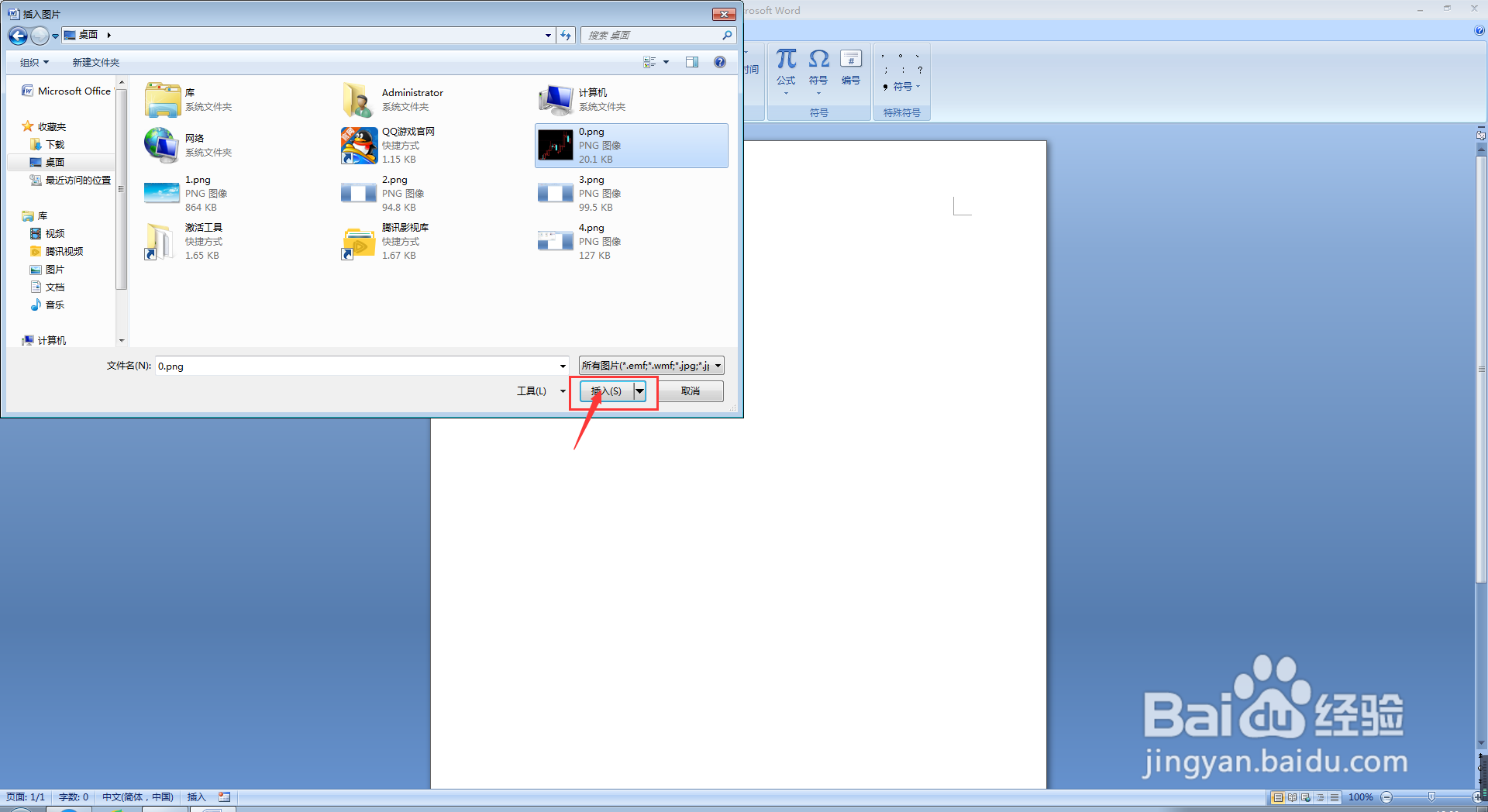This screenshot has height=812, width=1488.
Task: Switch to Web Layout view
Action: [1306, 797]
